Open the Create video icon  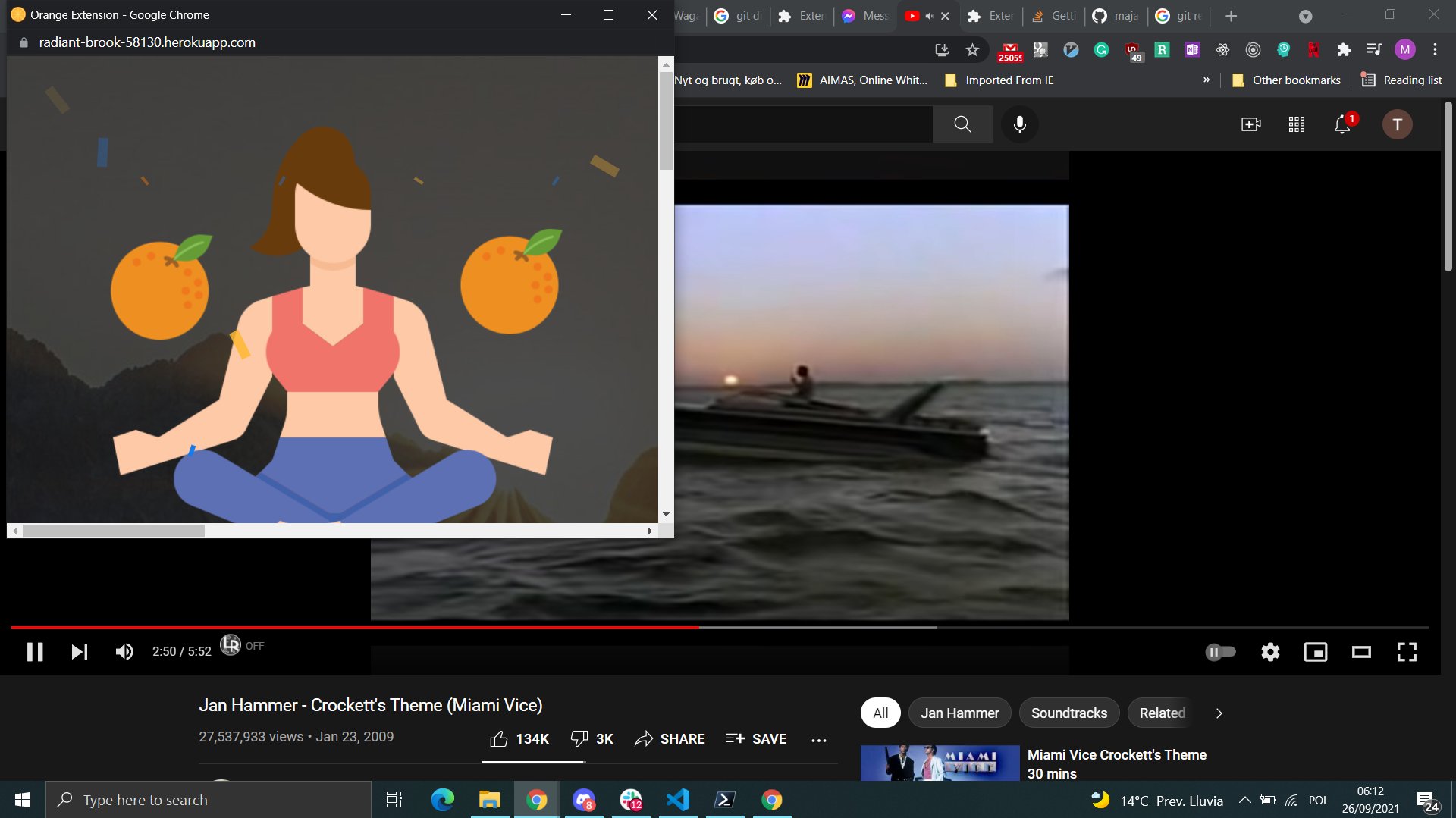(x=1251, y=124)
